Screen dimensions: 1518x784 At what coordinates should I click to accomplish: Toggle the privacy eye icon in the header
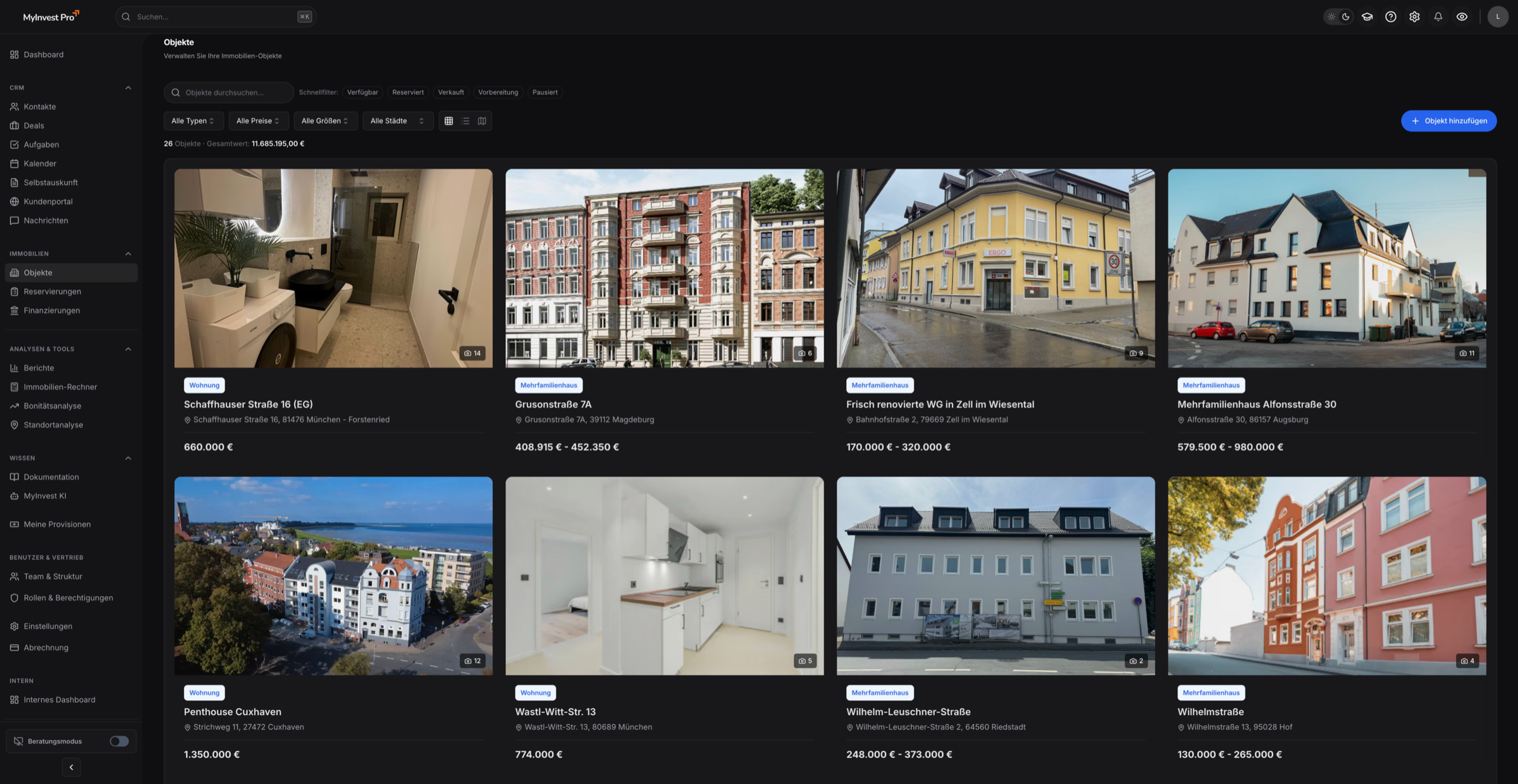point(1462,16)
